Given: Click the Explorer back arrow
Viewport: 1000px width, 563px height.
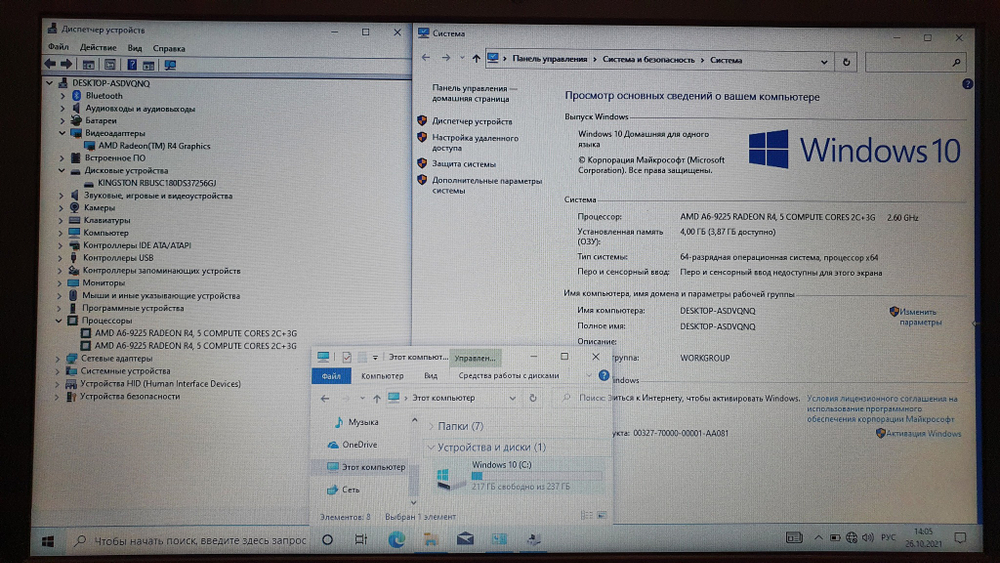Looking at the screenshot, I should [325, 398].
